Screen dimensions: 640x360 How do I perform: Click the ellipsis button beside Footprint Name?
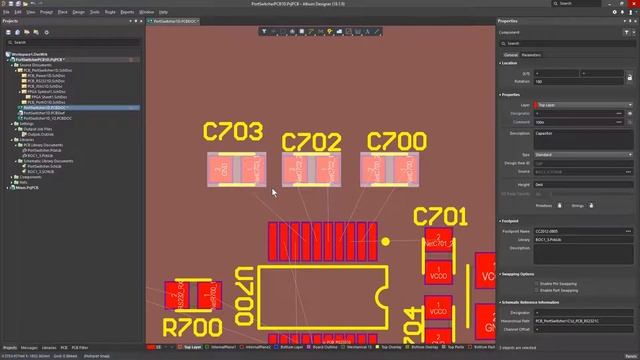coord(628,231)
